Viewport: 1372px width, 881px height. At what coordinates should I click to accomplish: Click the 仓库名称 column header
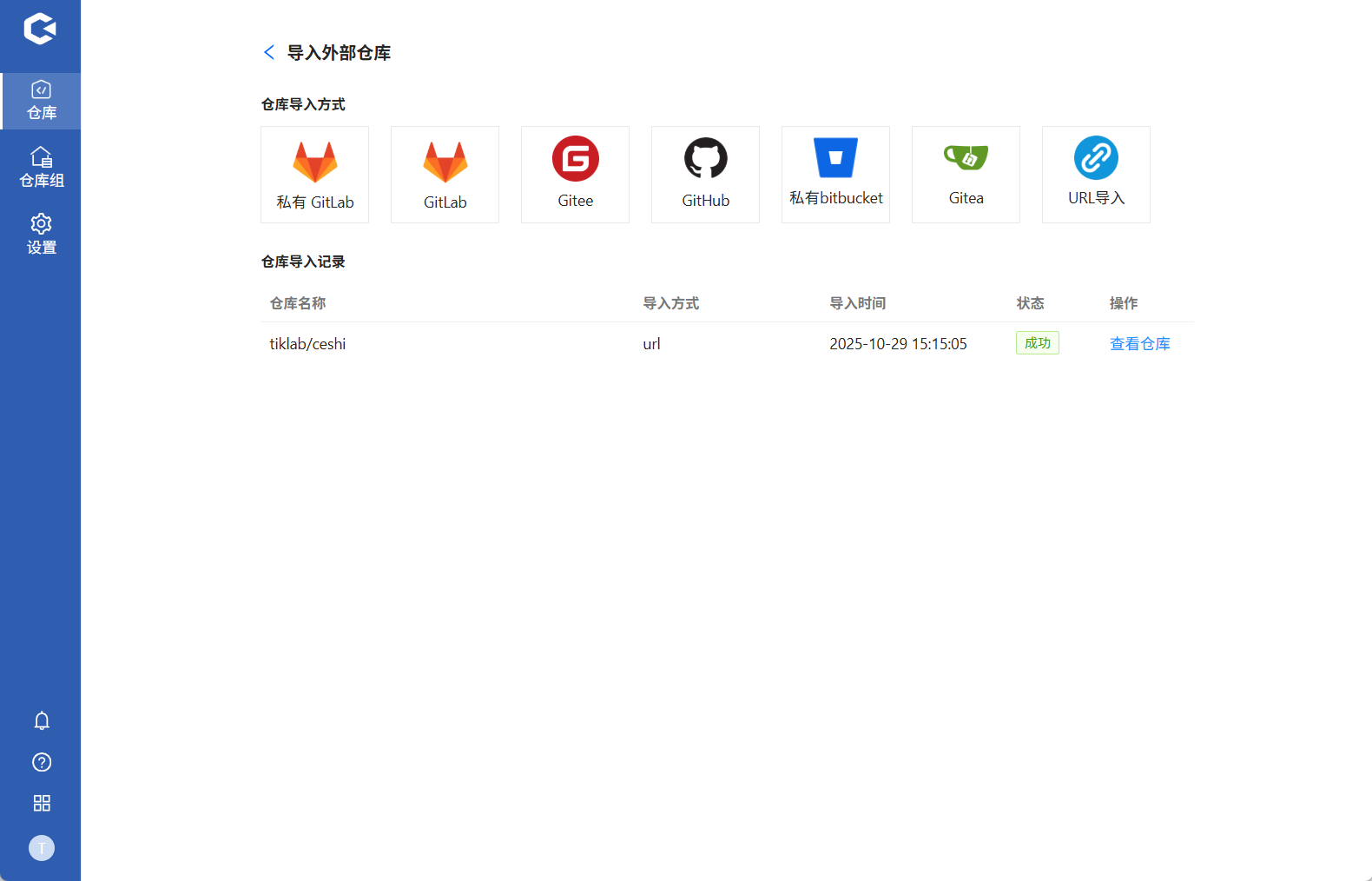298,303
